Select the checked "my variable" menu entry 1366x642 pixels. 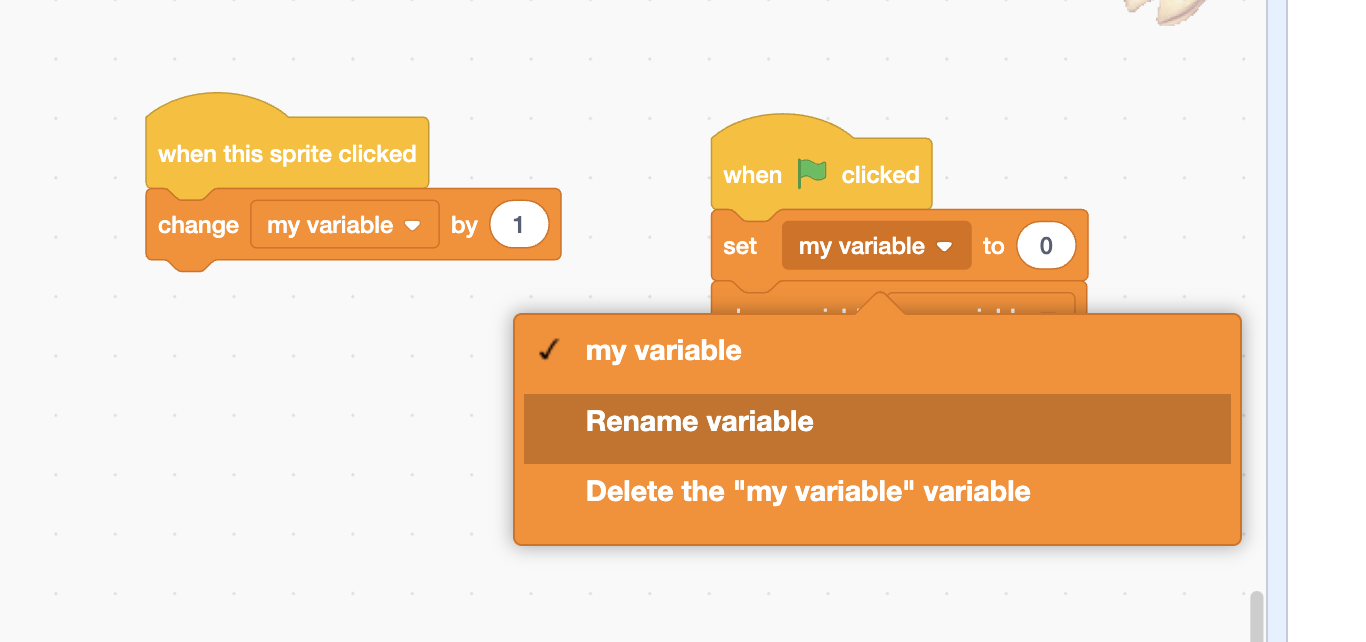(x=664, y=351)
